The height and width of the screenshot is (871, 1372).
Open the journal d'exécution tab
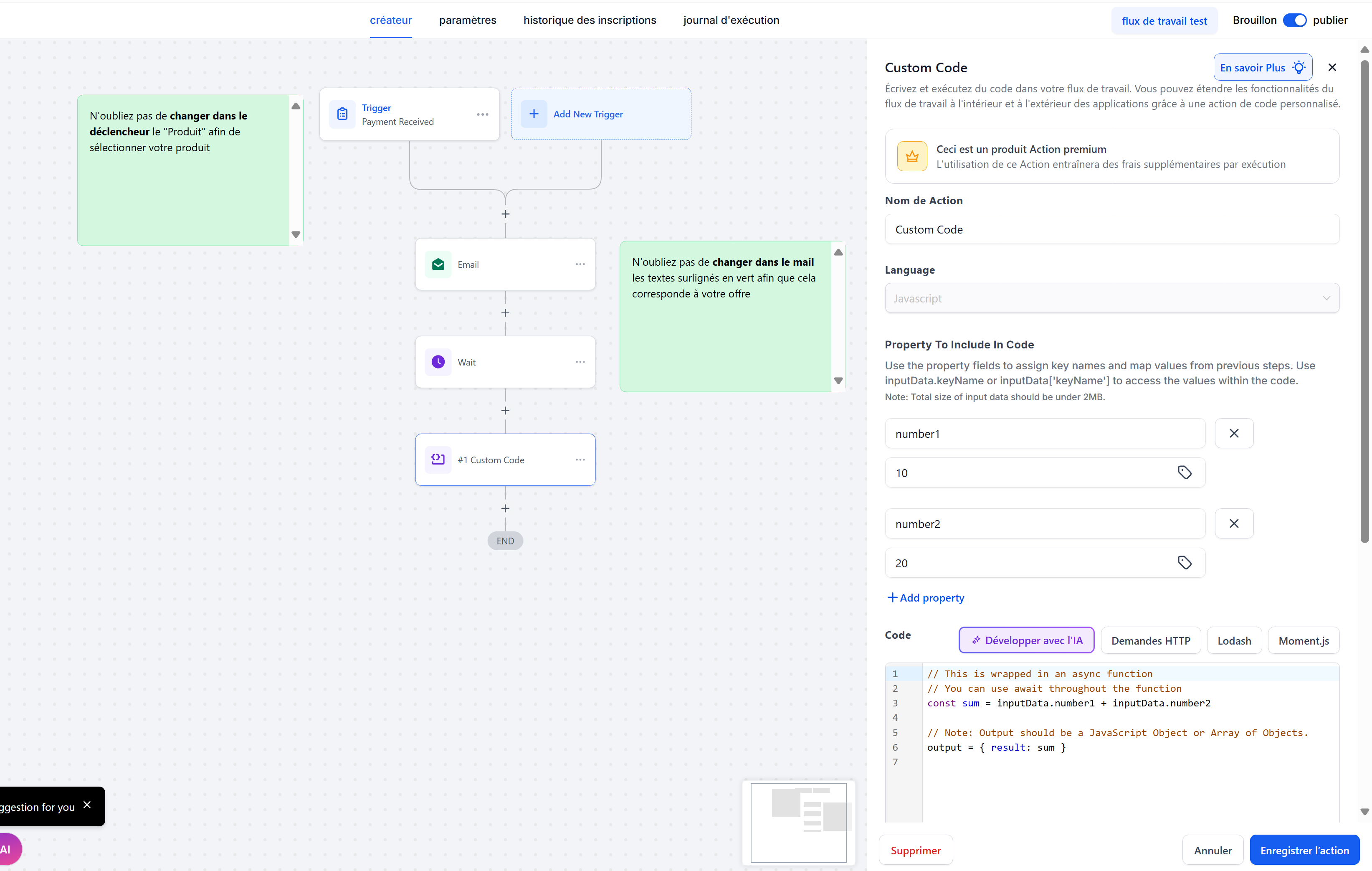tap(731, 20)
